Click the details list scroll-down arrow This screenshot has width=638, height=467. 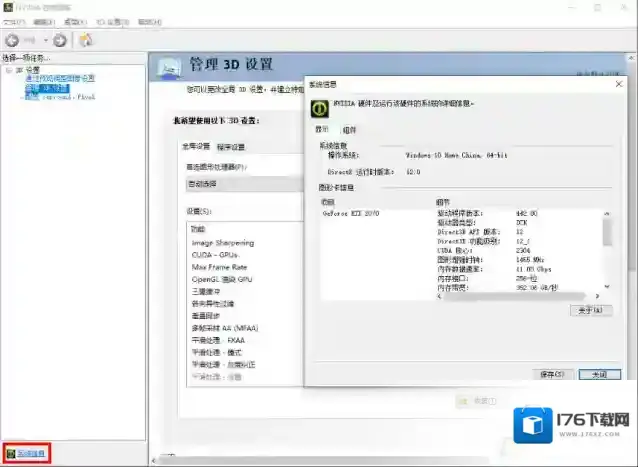[607, 286]
